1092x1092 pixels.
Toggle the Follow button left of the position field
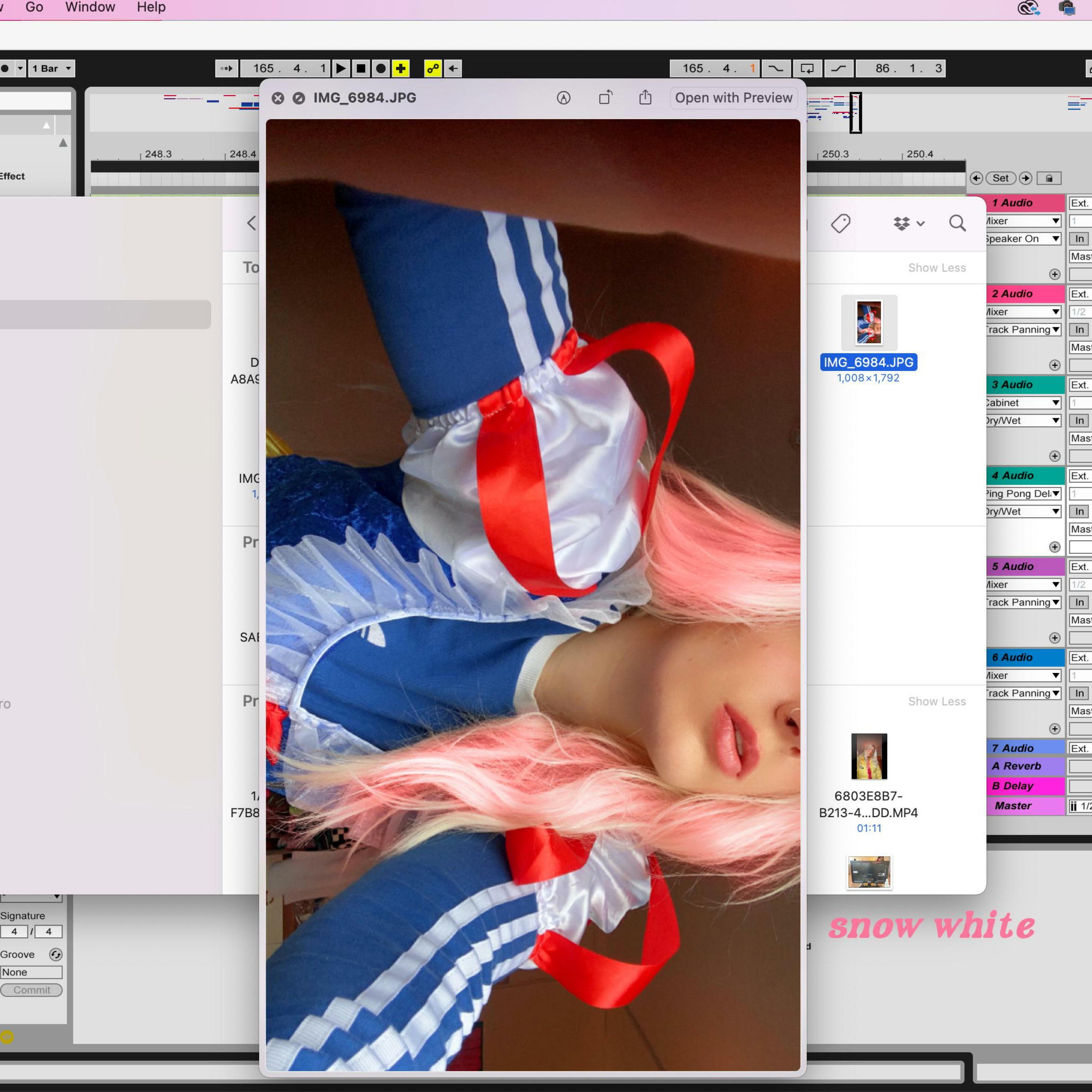pyautogui.click(x=226, y=68)
